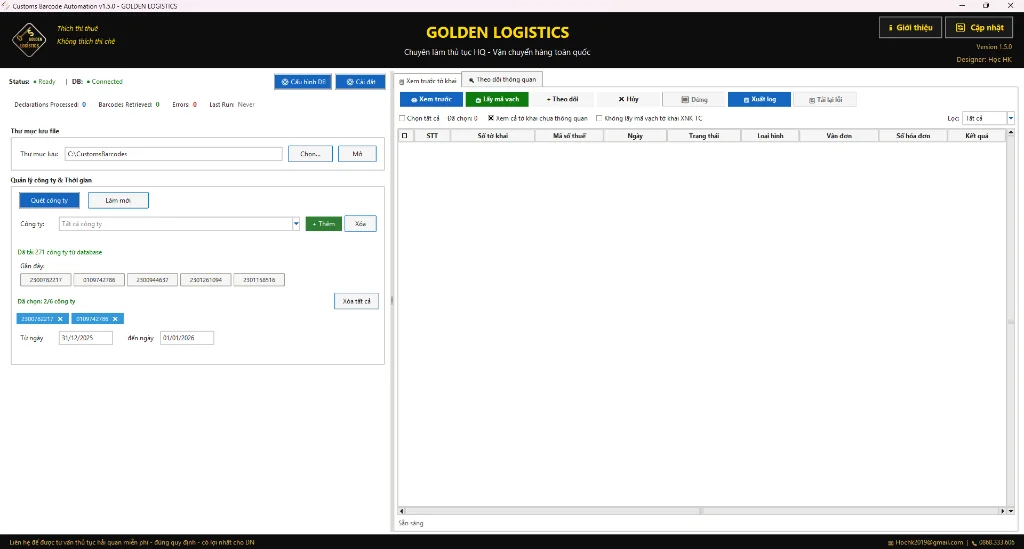Export log with Xuất log
This screenshot has width=1024, height=549.
[x=759, y=99]
